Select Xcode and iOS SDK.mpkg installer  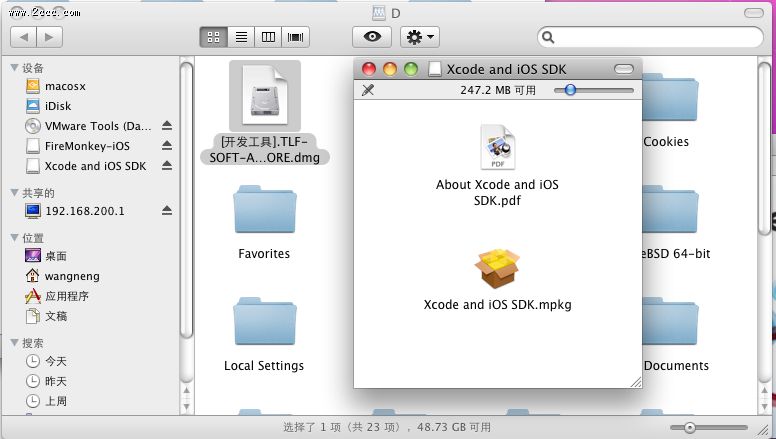click(497, 280)
